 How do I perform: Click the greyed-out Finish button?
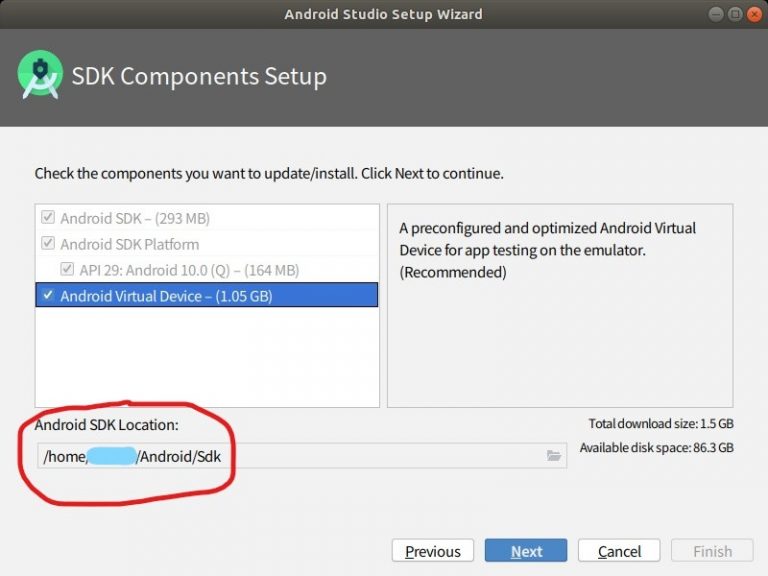tap(712, 551)
